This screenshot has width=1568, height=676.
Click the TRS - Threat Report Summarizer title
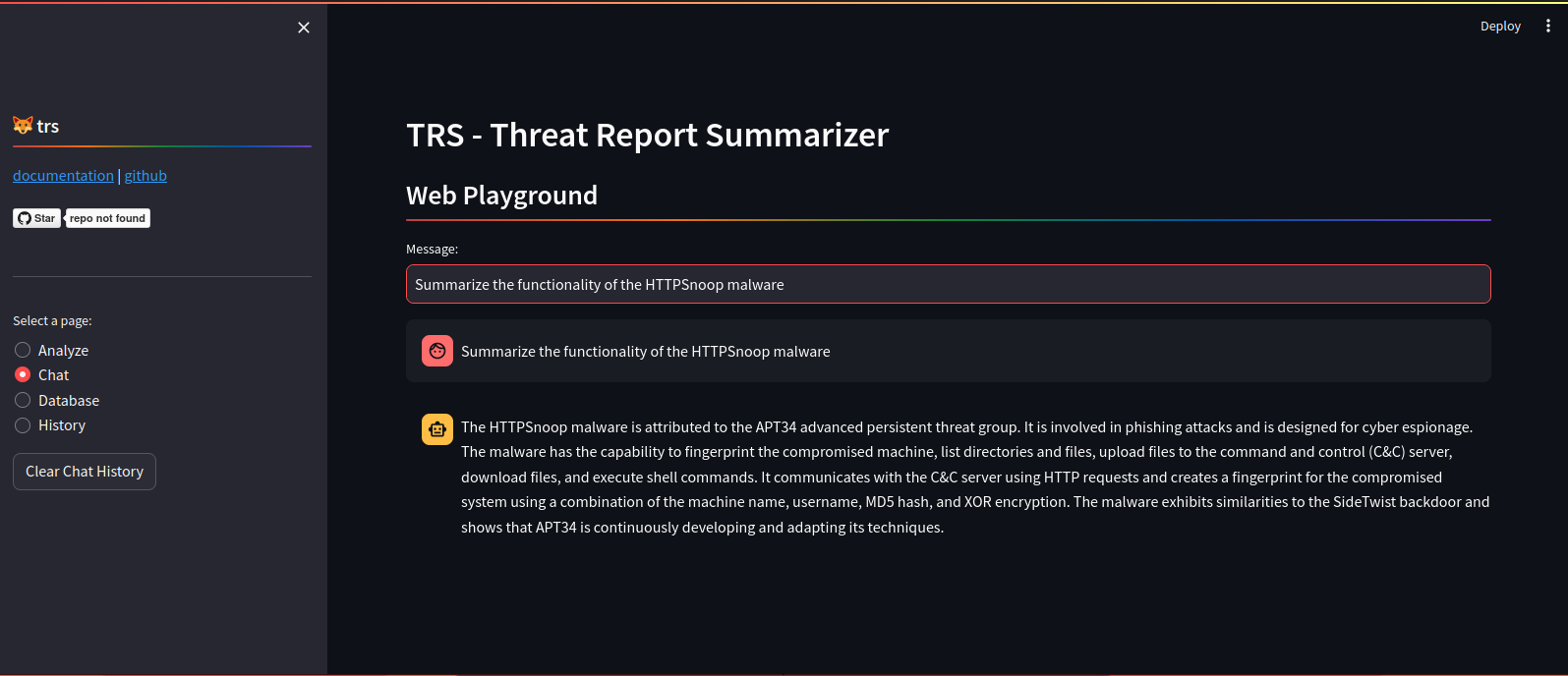(x=647, y=135)
